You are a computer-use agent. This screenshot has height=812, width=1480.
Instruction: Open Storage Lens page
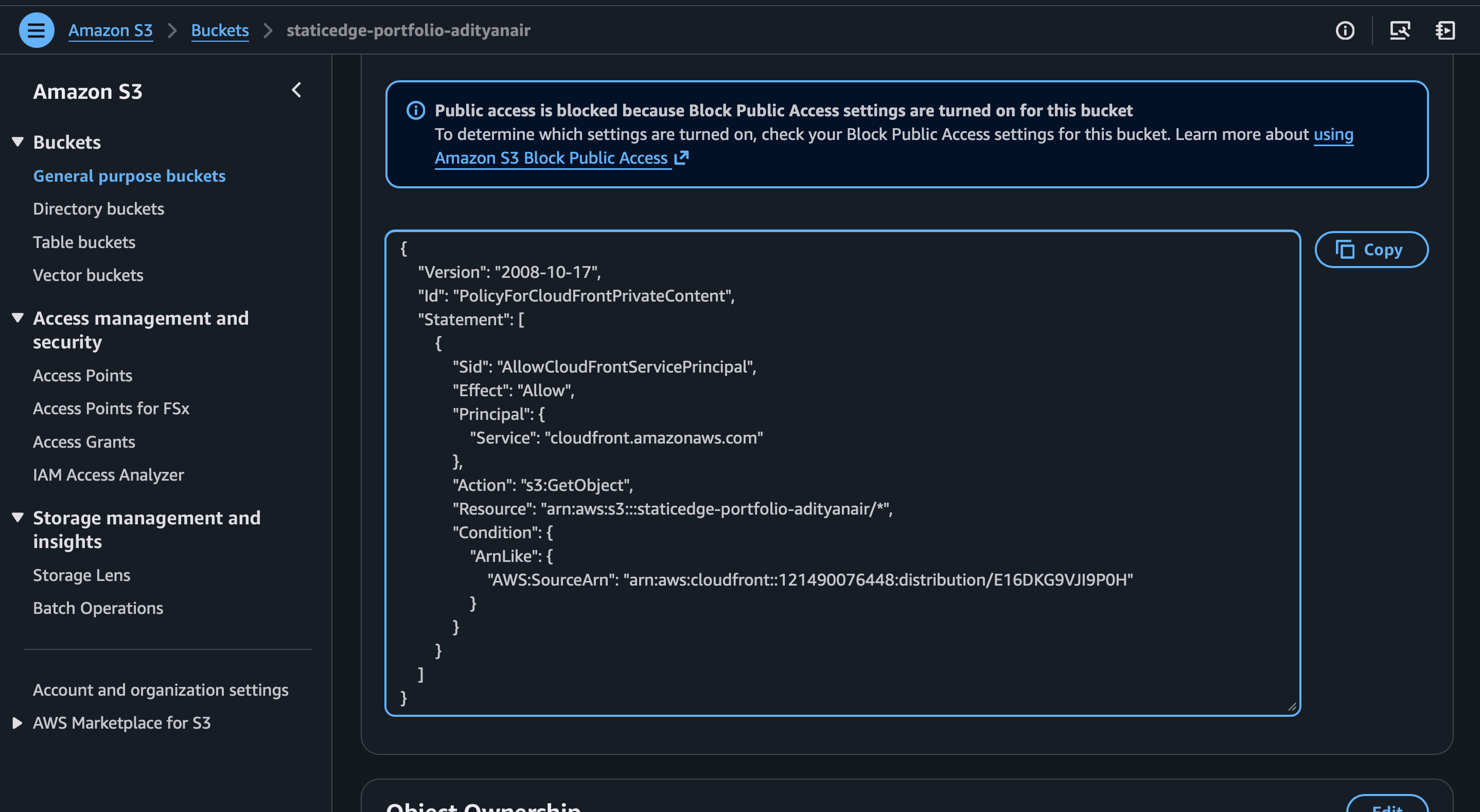coord(82,575)
